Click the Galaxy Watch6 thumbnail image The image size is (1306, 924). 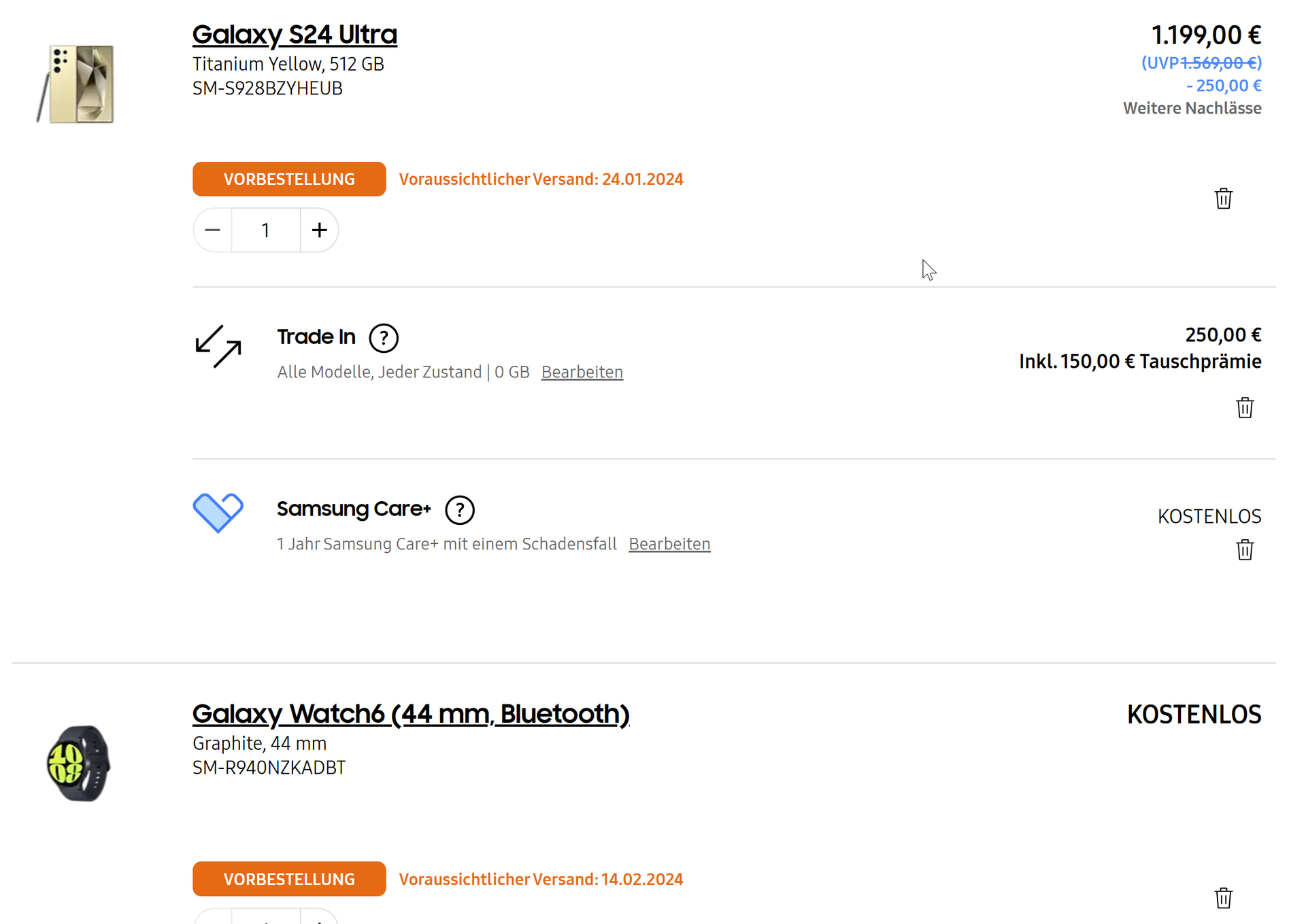[x=79, y=763]
